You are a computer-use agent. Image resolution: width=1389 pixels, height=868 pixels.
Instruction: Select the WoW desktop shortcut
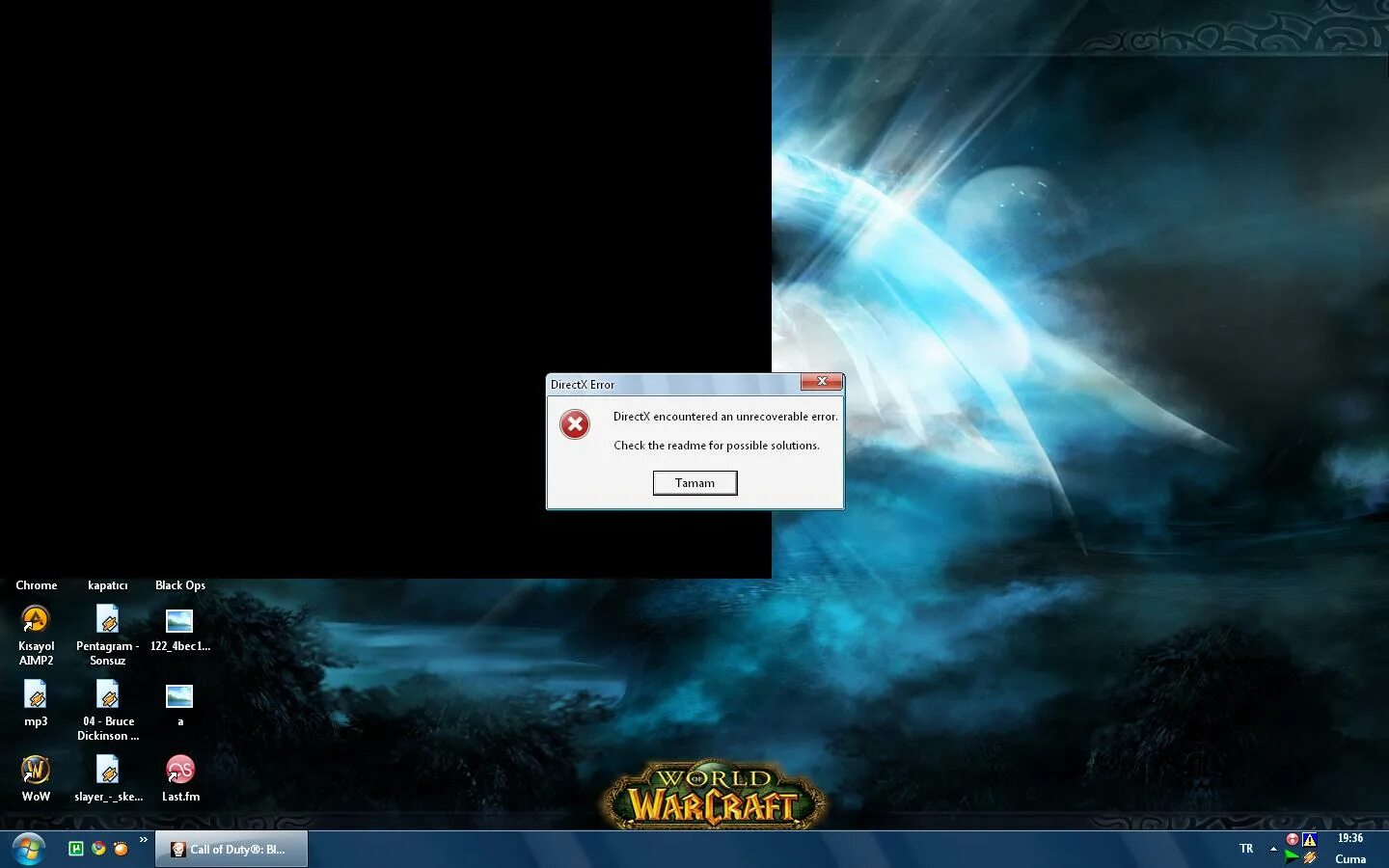point(36,779)
